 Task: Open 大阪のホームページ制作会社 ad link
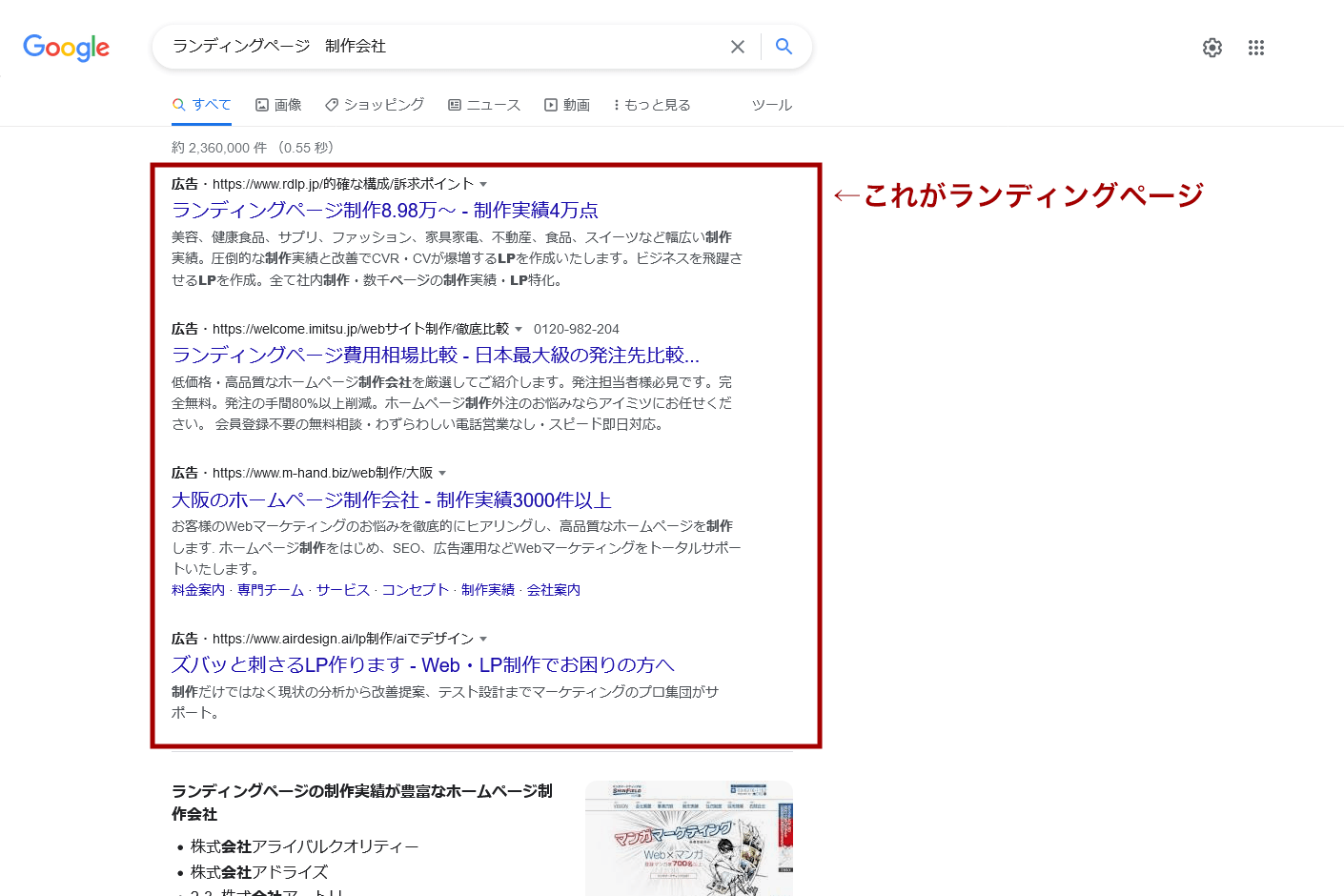[391, 499]
